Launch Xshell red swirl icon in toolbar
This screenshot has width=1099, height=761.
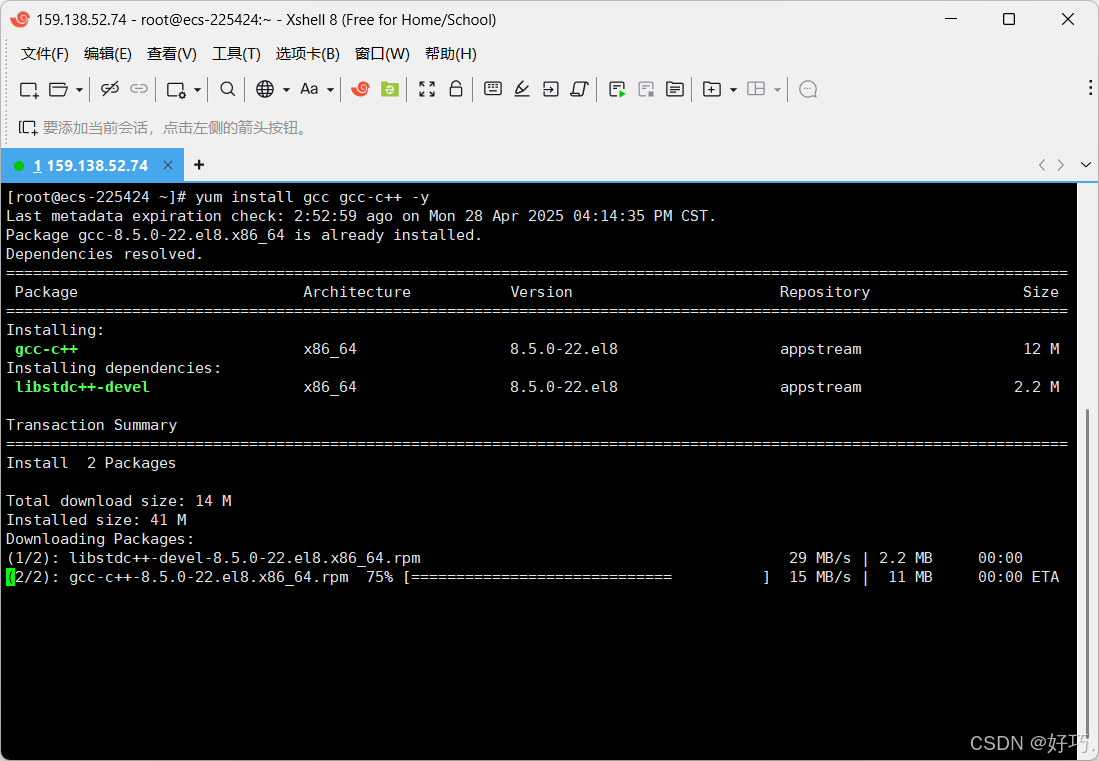(360, 89)
